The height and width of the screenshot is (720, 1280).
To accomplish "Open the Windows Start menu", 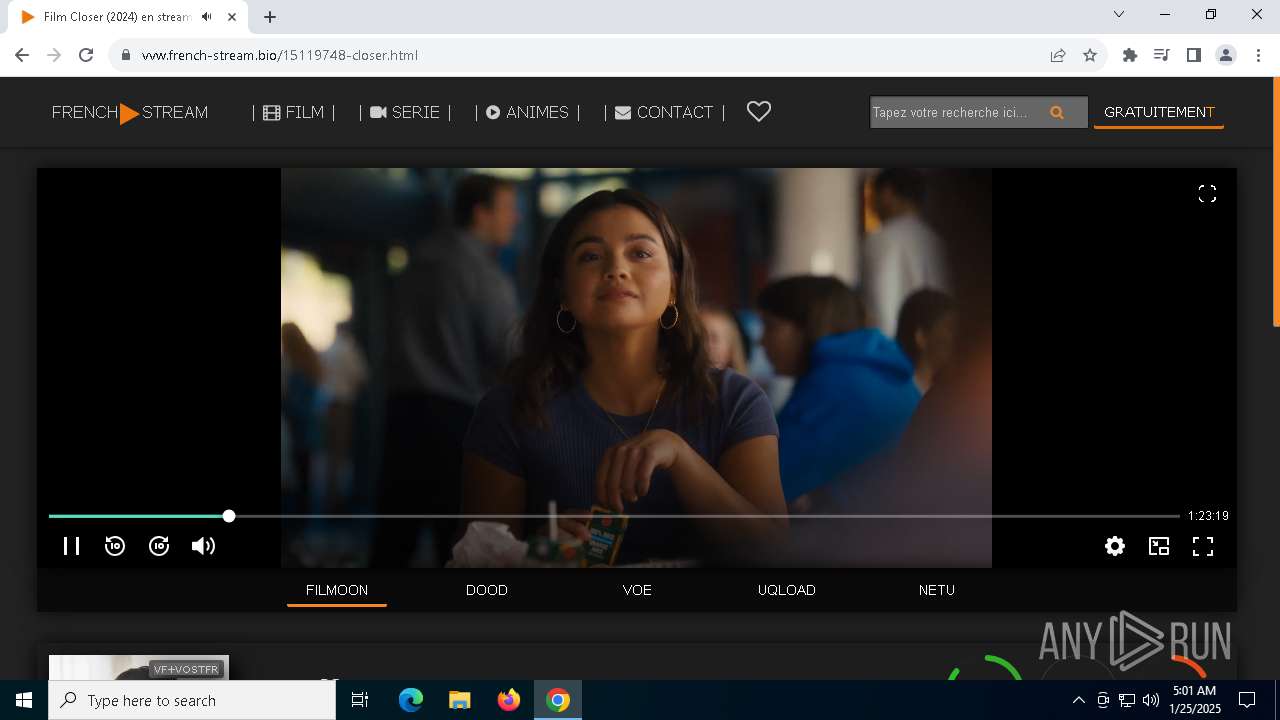I will coord(24,700).
